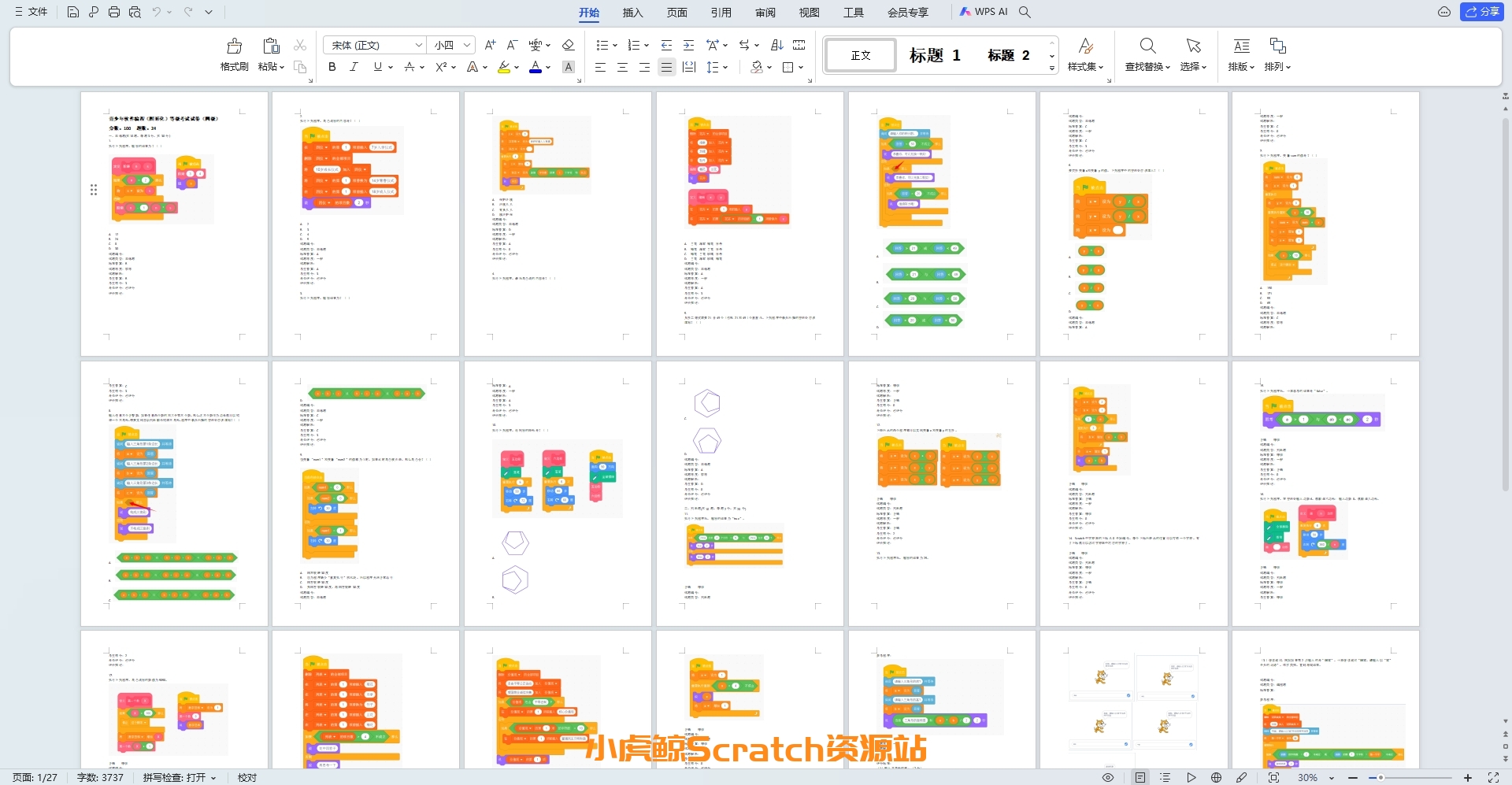
Task: Align text to the left
Action: (600, 67)
